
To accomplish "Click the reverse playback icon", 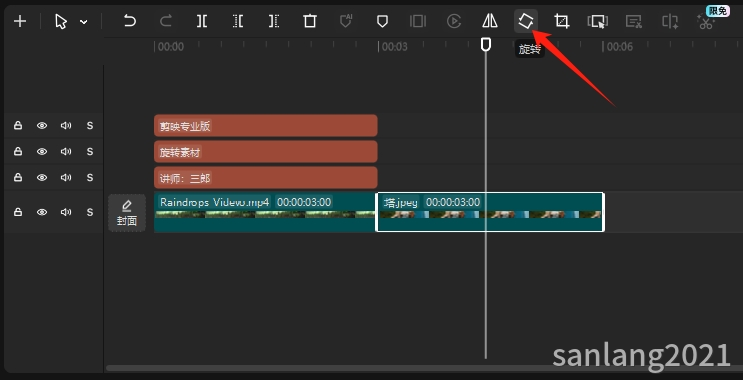I will click(x=454, y=21).
